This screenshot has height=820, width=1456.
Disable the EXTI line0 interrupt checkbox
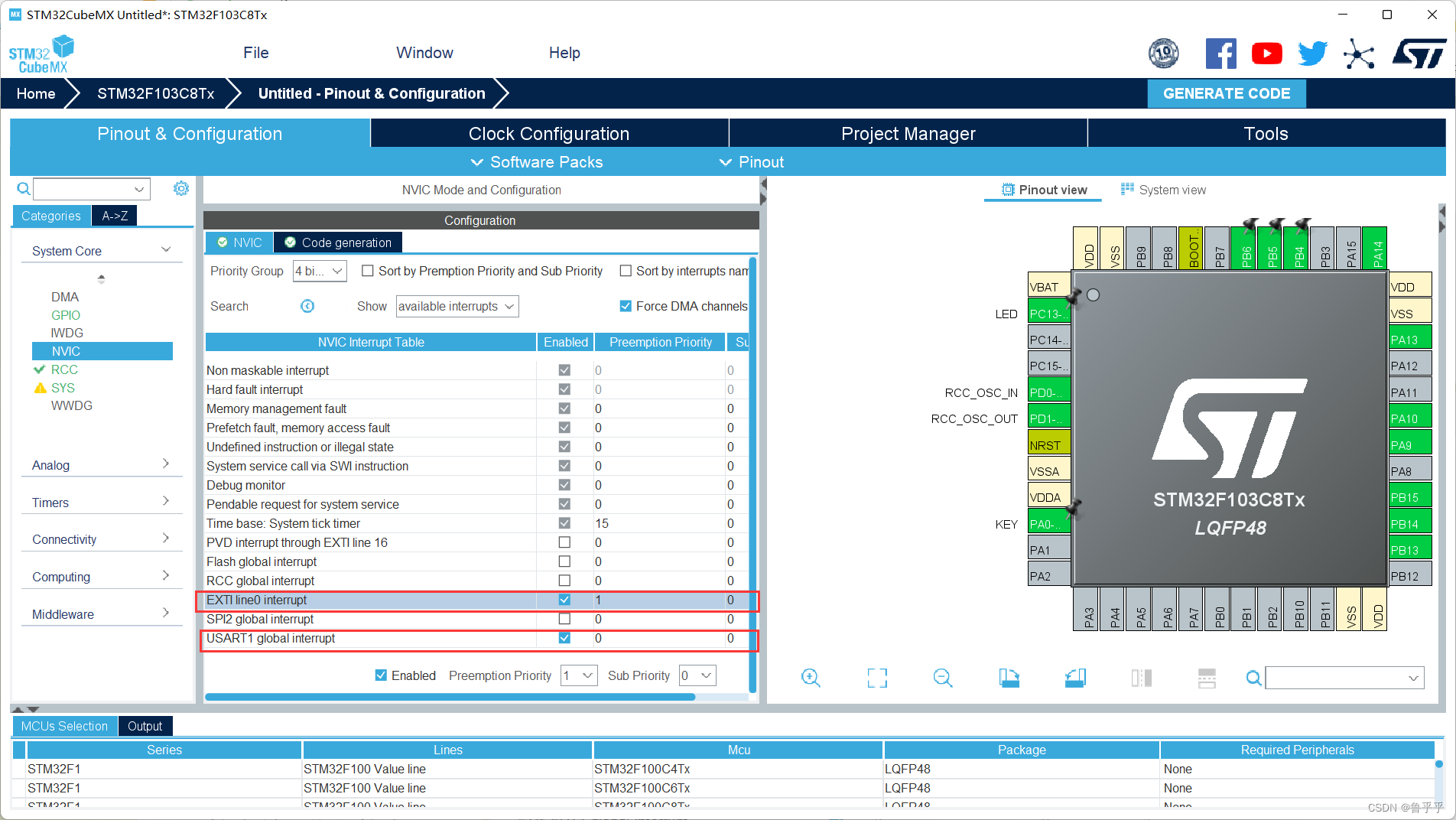[x=564, y=600]
